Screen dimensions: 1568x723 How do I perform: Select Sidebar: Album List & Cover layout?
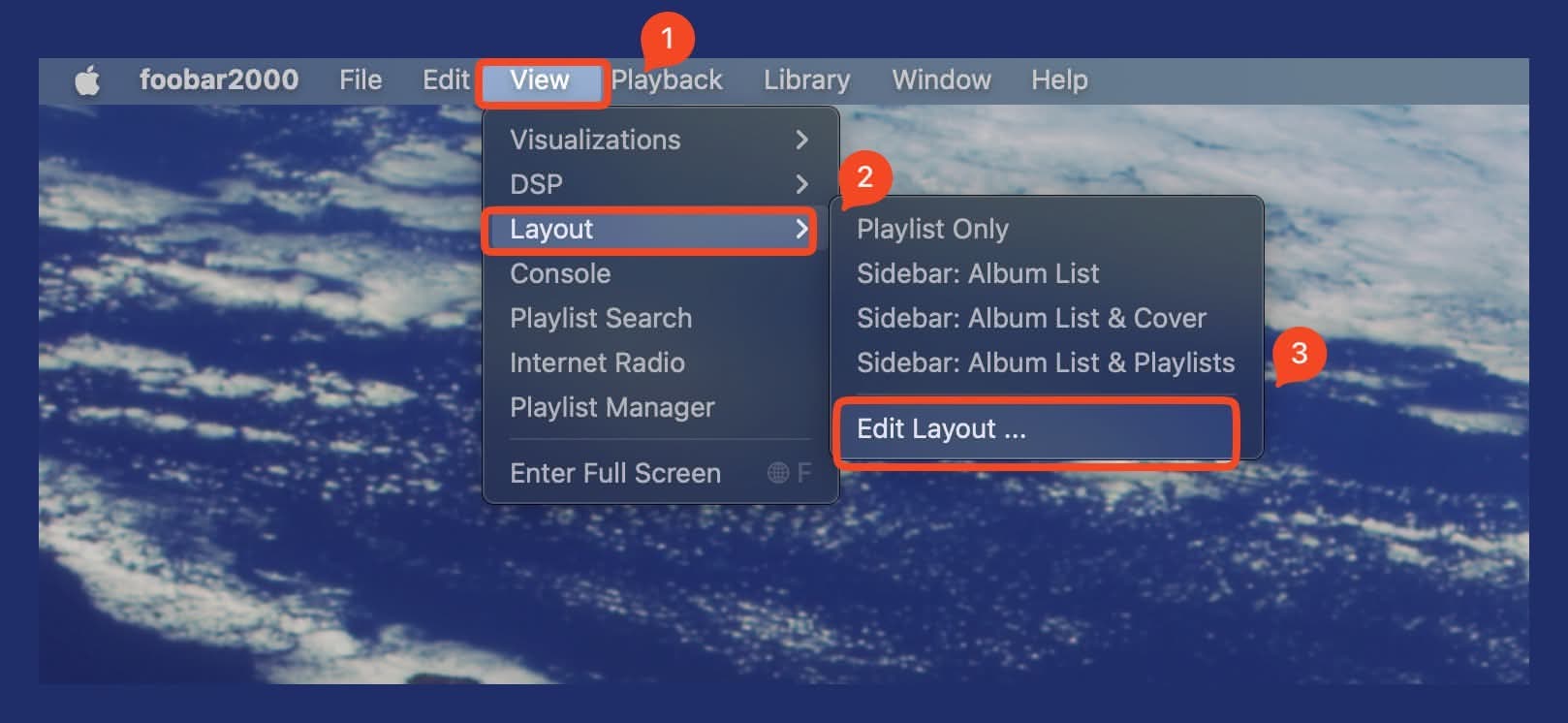(1047, 318)
